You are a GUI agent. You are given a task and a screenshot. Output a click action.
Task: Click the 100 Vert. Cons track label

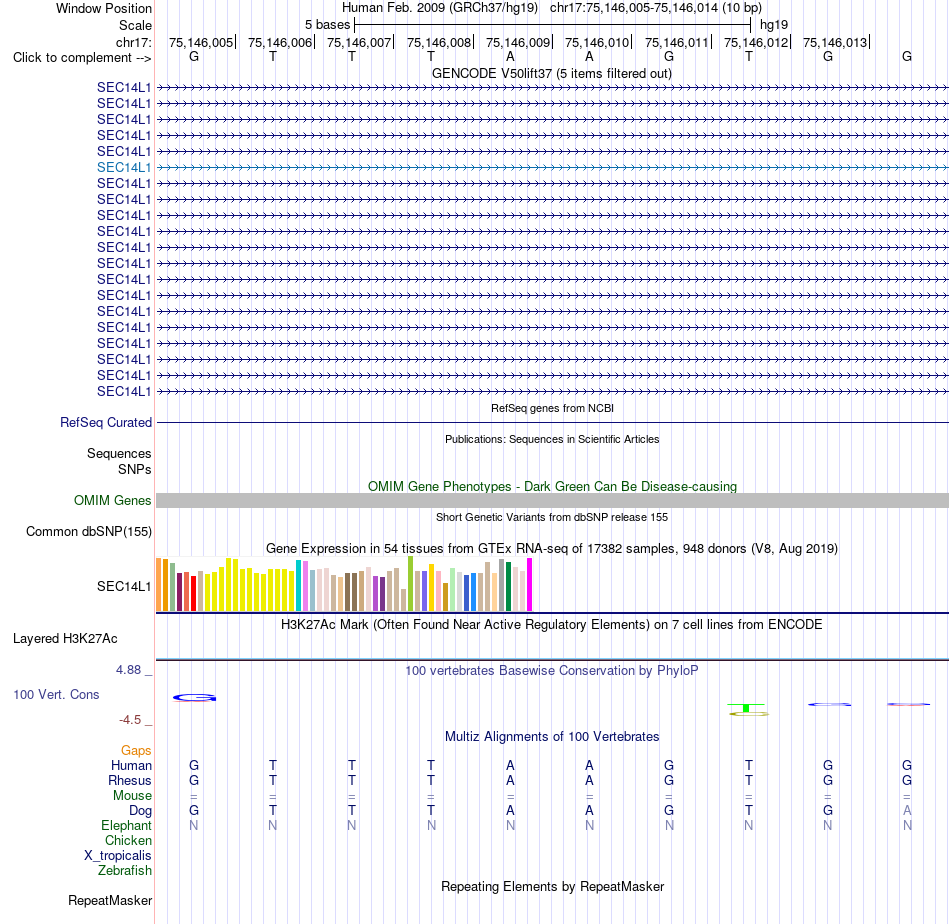click(56, 694)
